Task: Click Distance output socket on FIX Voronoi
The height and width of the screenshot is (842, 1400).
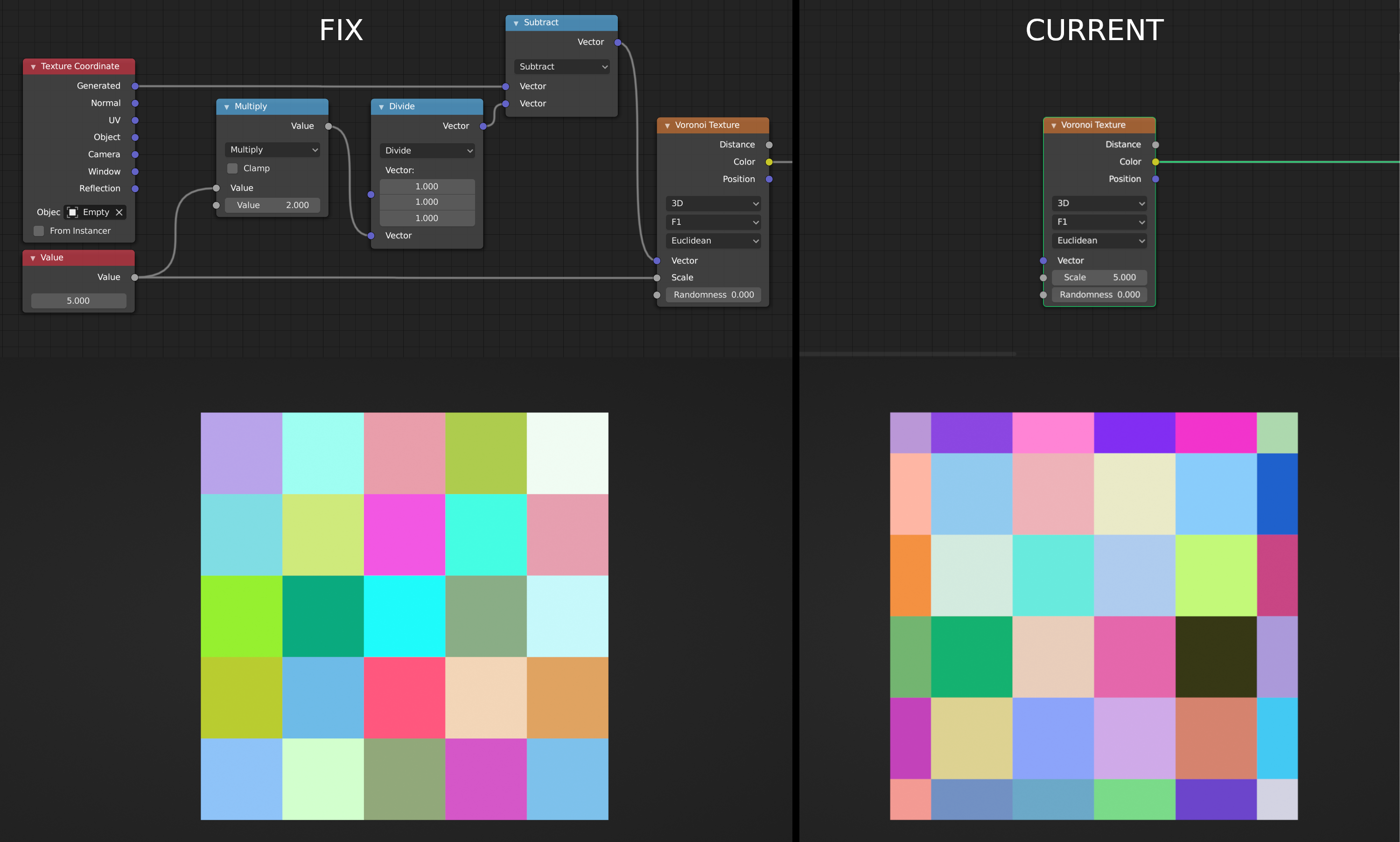Action: coord(769,145)
